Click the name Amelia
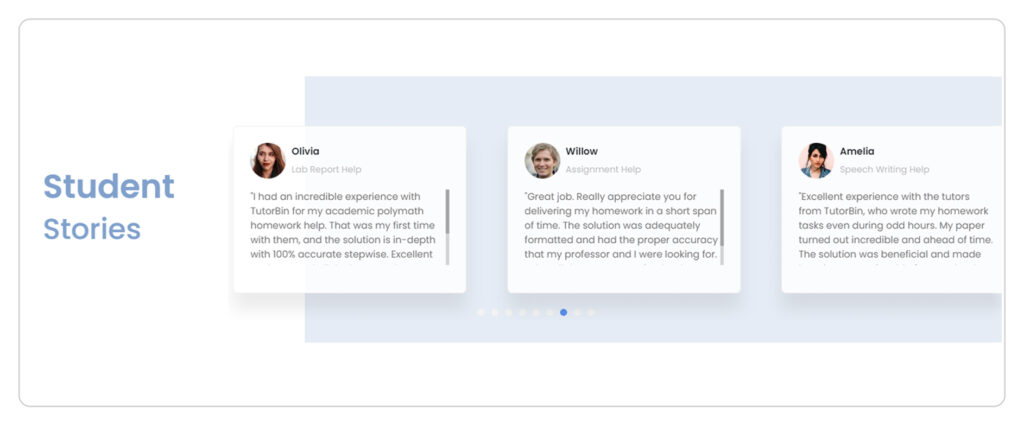1024x425 pixels. pos(857,151)
